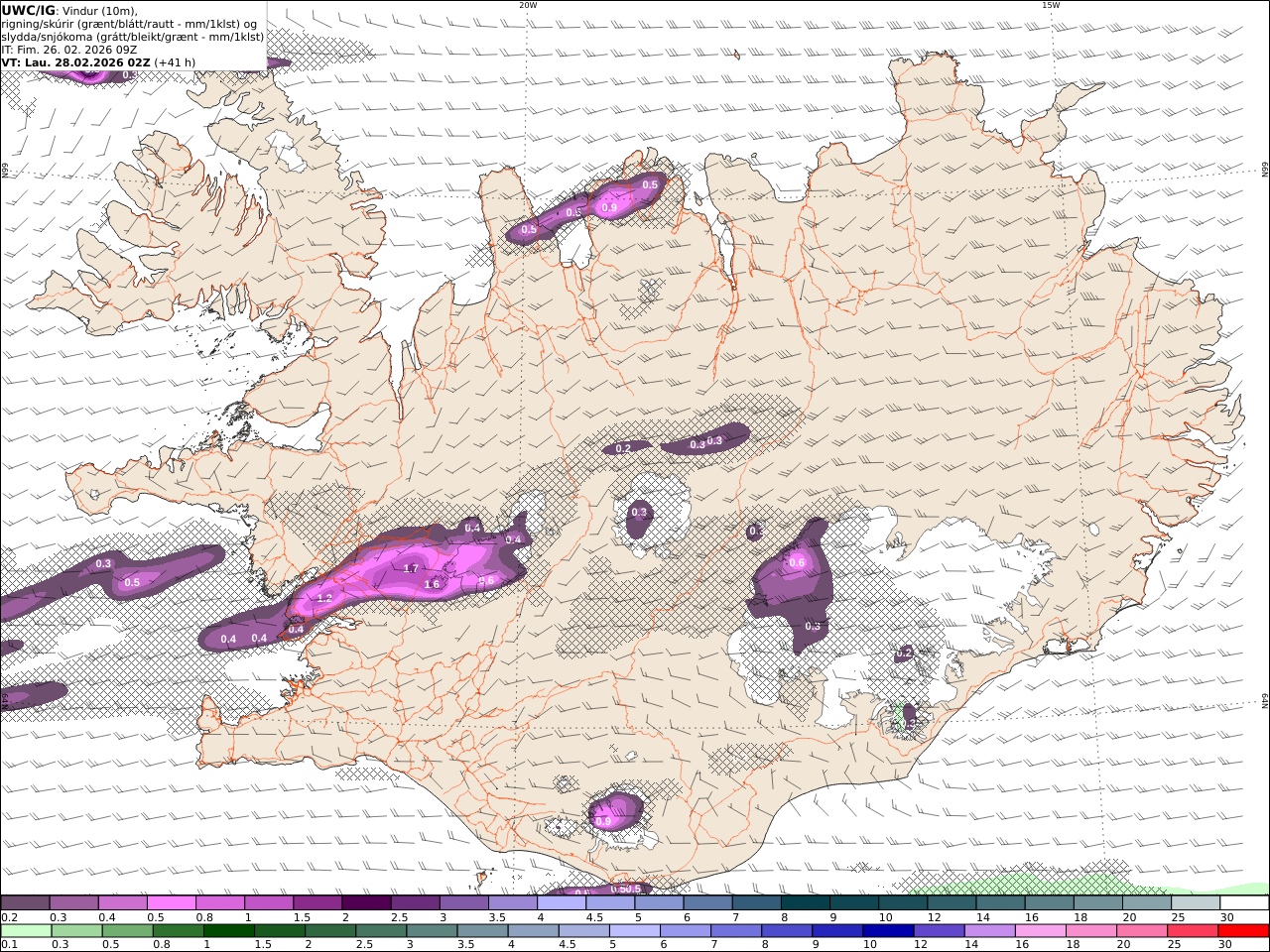Click the 'rigning/skúrir' legend description line
The image size is (1270, 952).
[129, 23]
